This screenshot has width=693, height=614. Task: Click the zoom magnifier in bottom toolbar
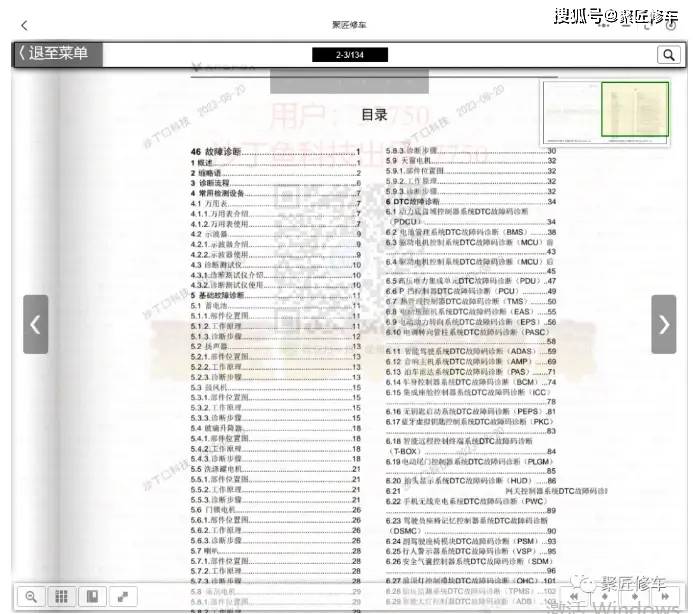(31, 596)
